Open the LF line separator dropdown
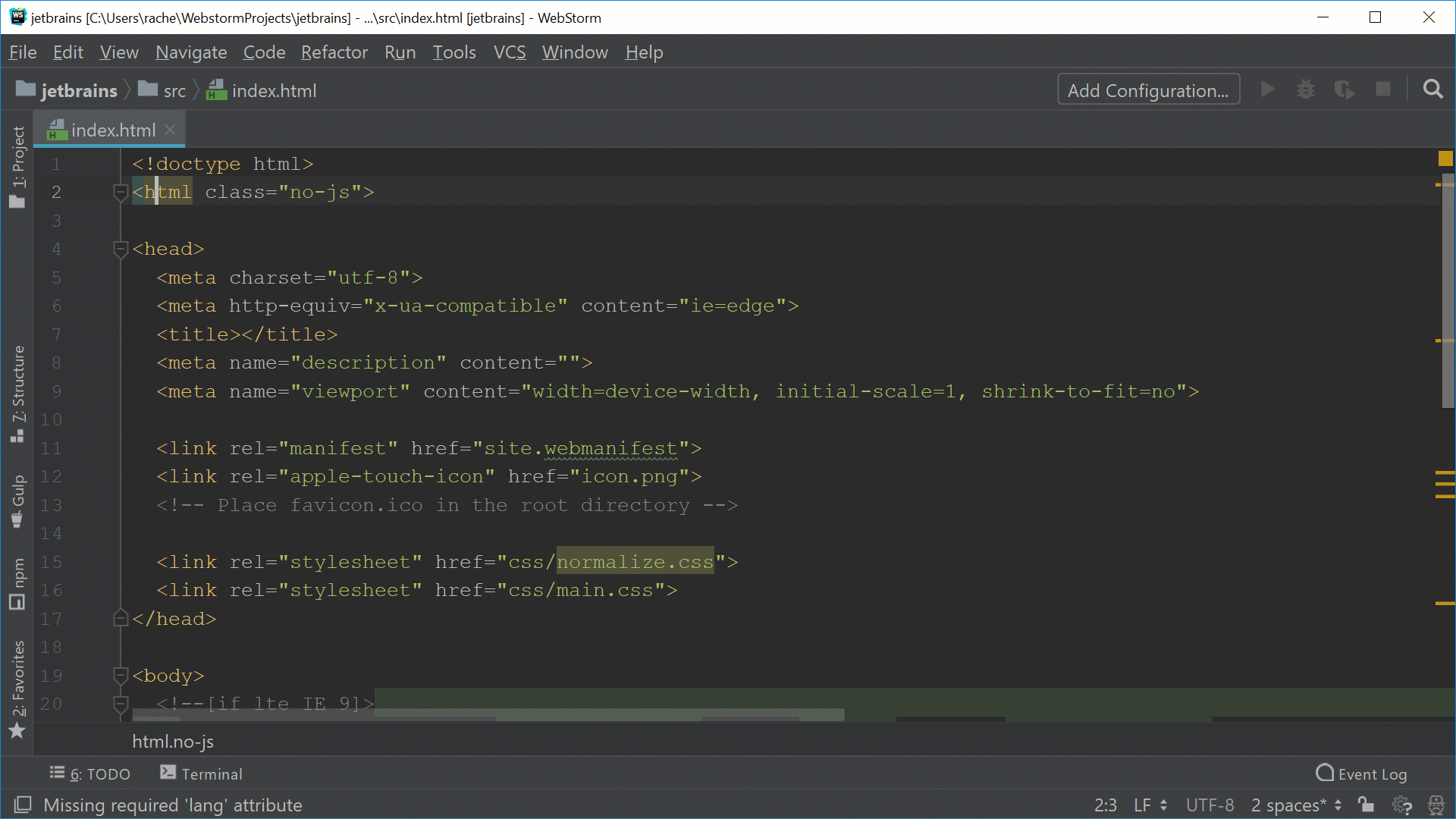Image resolution: width=1456 pixels, height=819 pixels. 1147,805
